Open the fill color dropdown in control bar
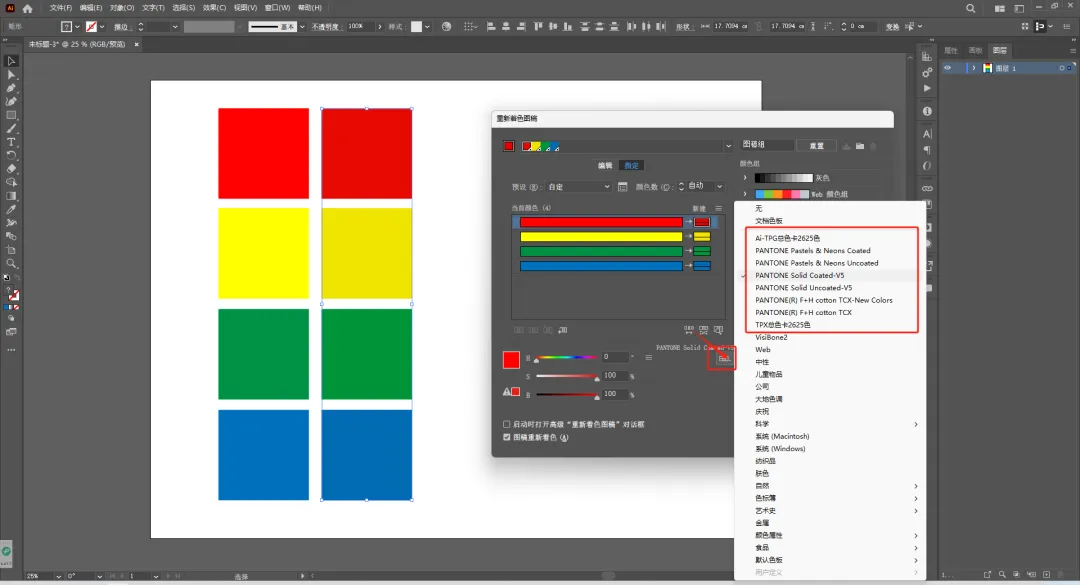The height and width of the screenshot is (585, 1080). click(76, 27)
